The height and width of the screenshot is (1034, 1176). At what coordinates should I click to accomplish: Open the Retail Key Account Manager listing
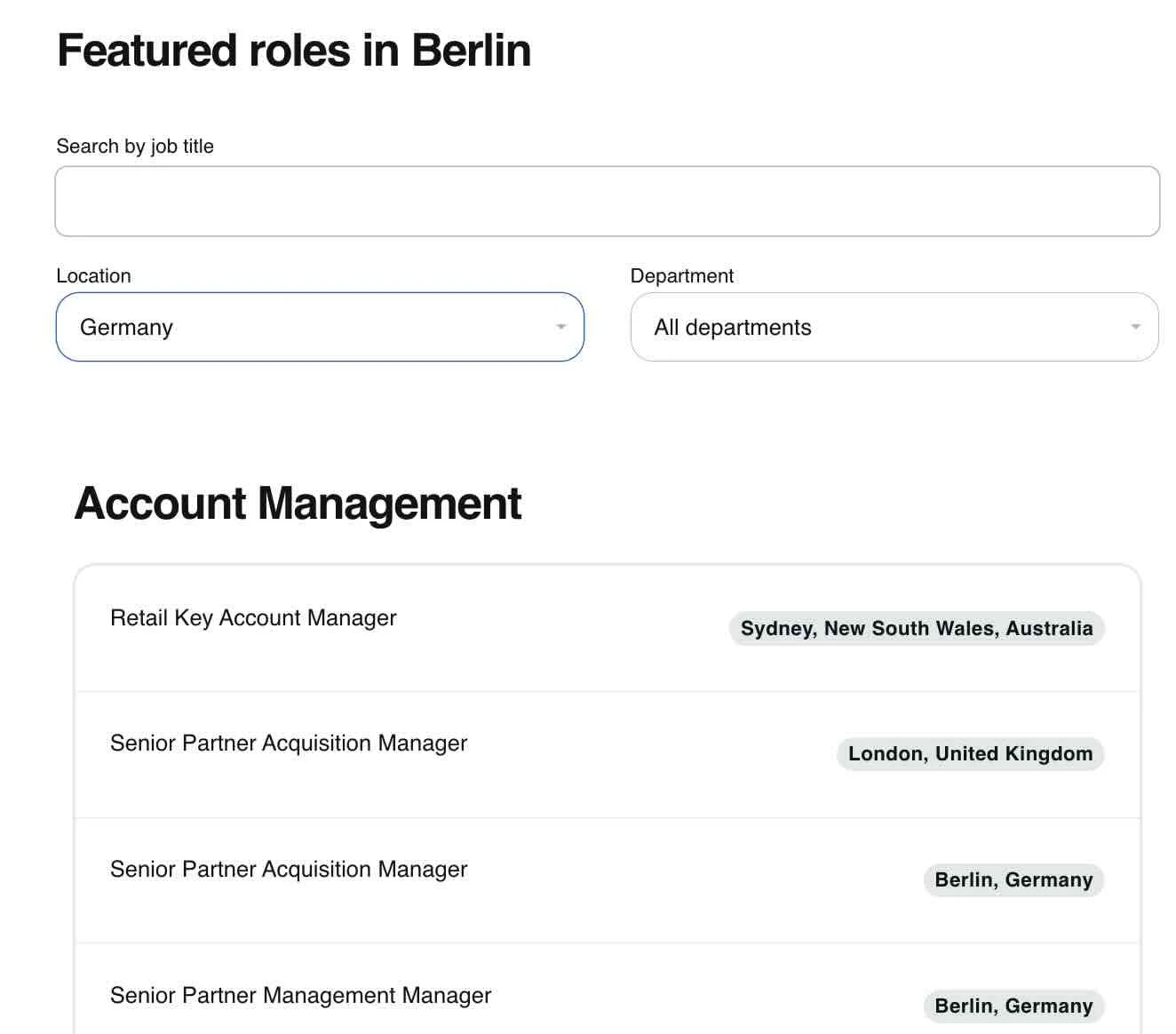click(253, 618)
